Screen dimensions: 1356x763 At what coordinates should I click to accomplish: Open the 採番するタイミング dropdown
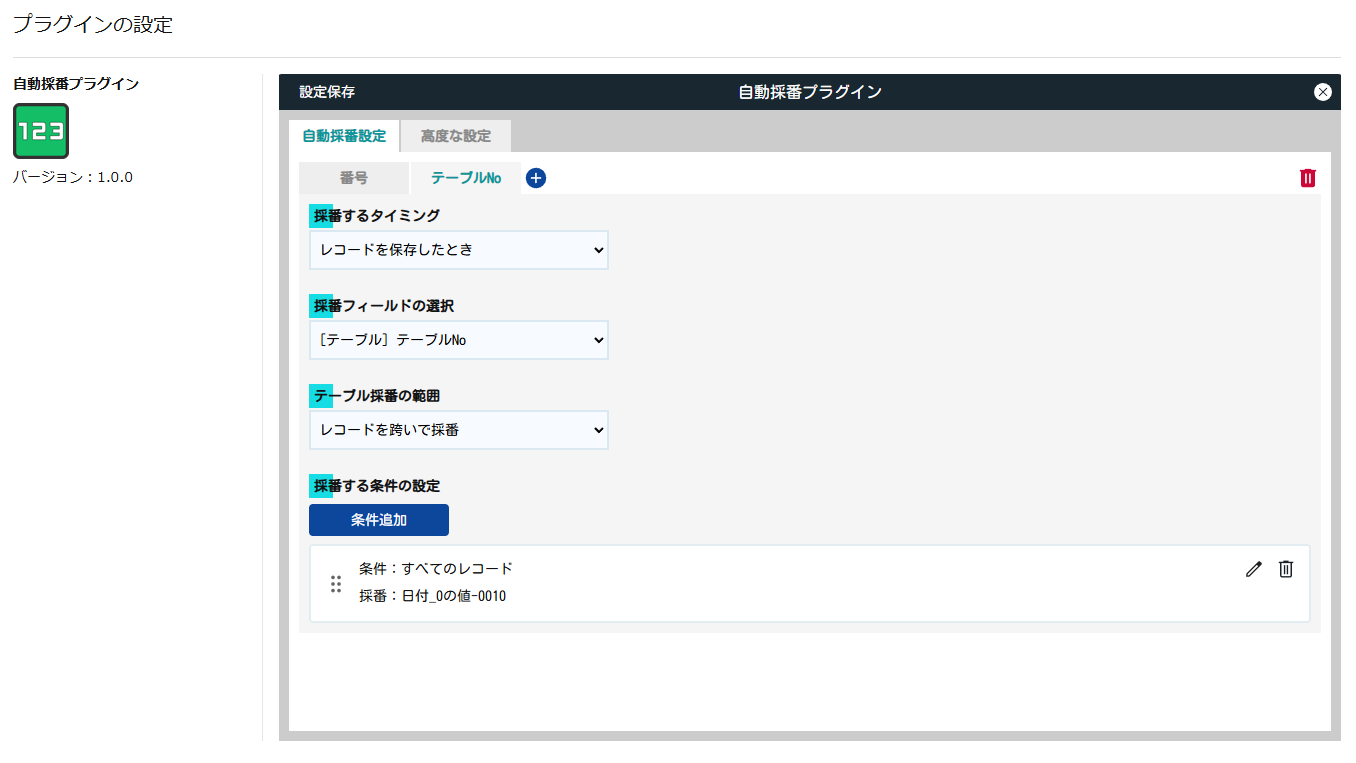coord(458,250)
